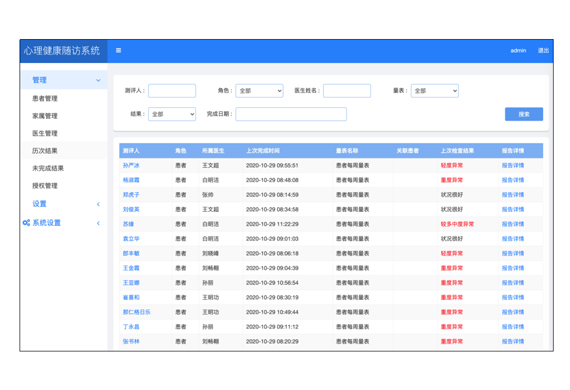Click the 上次检查结果 column header
This screenshot has width=570, height=390.
(457, 151)
